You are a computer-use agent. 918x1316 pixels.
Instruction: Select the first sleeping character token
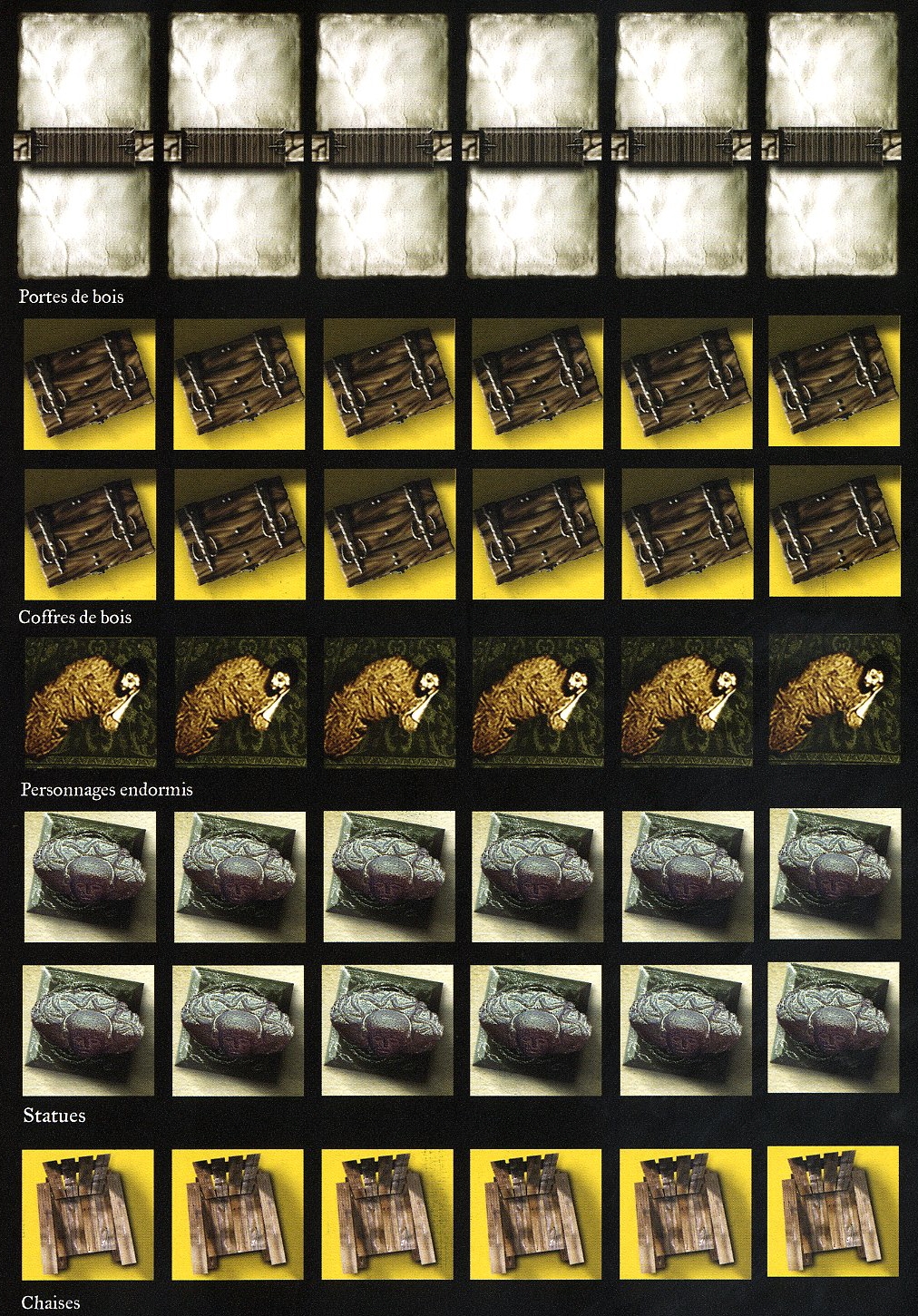(x=88, y=700)
